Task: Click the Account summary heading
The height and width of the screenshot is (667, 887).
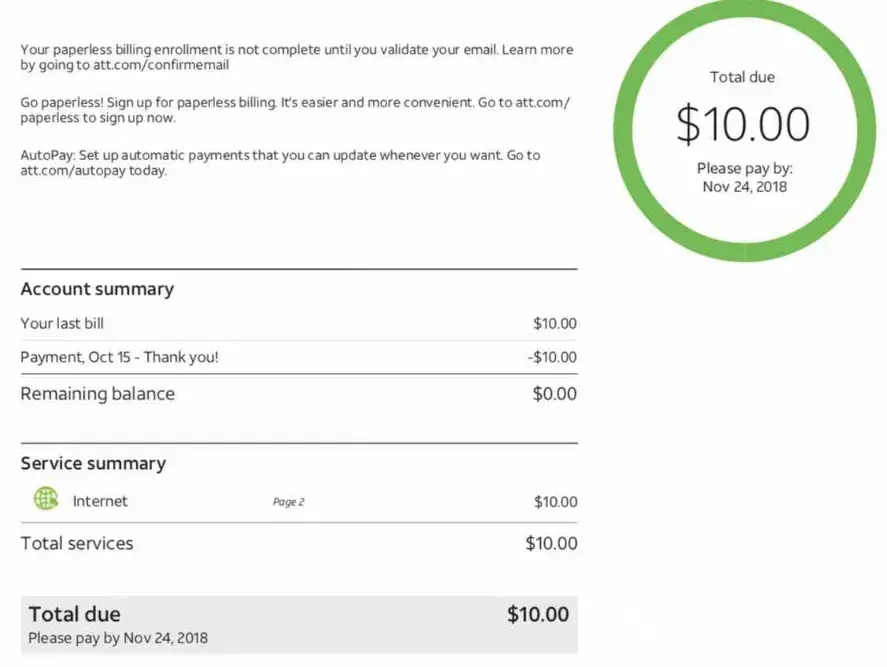Action: point(97,289)
